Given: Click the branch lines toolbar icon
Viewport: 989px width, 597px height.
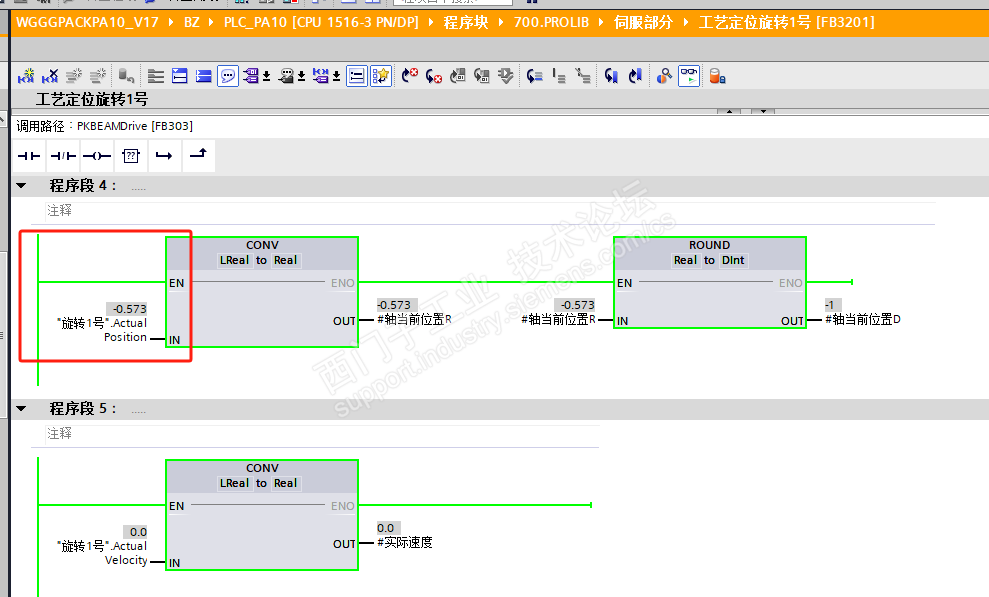Looking at the screenshot, I should point(583,76).
